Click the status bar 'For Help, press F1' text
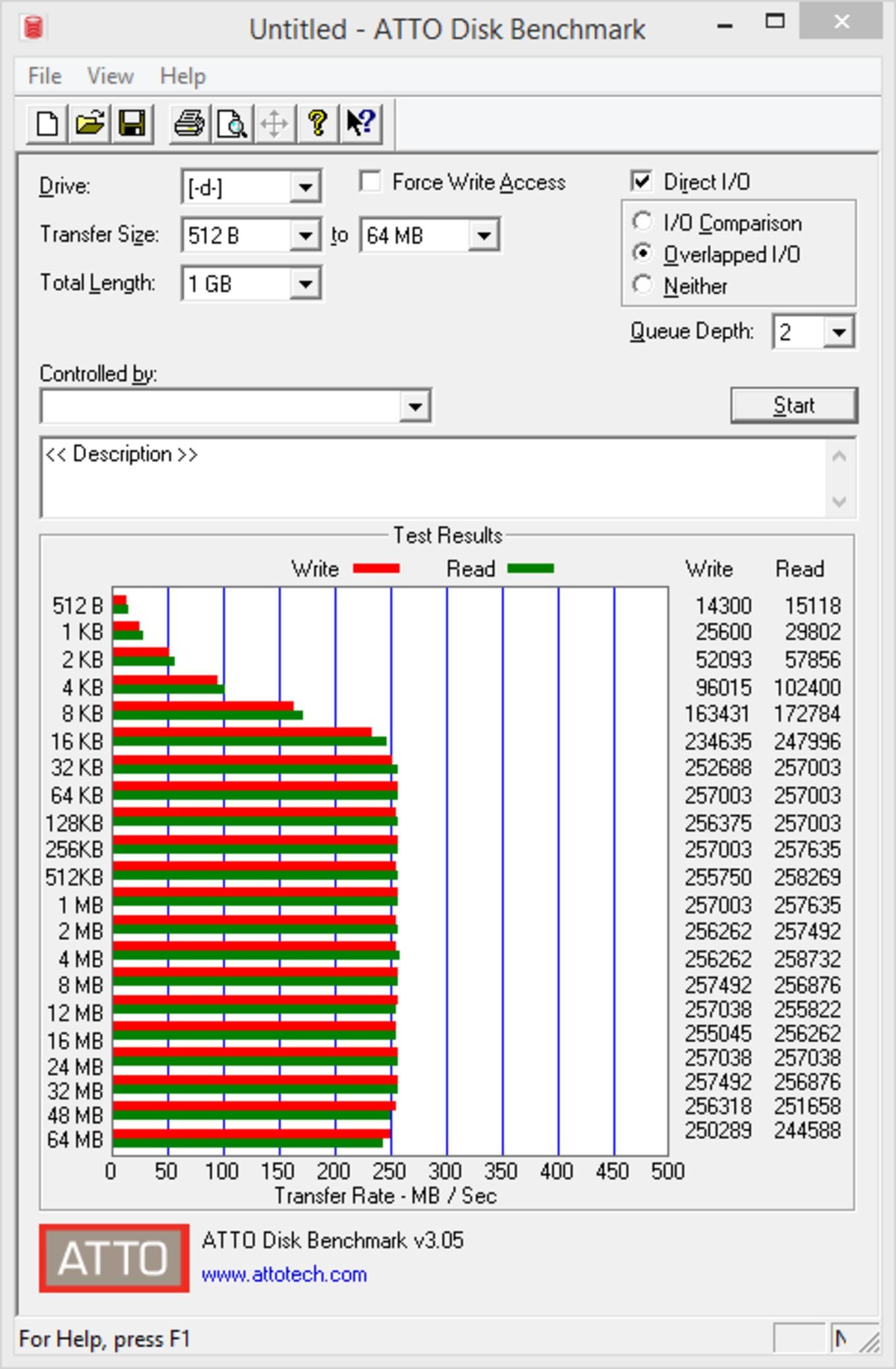 105,1339
